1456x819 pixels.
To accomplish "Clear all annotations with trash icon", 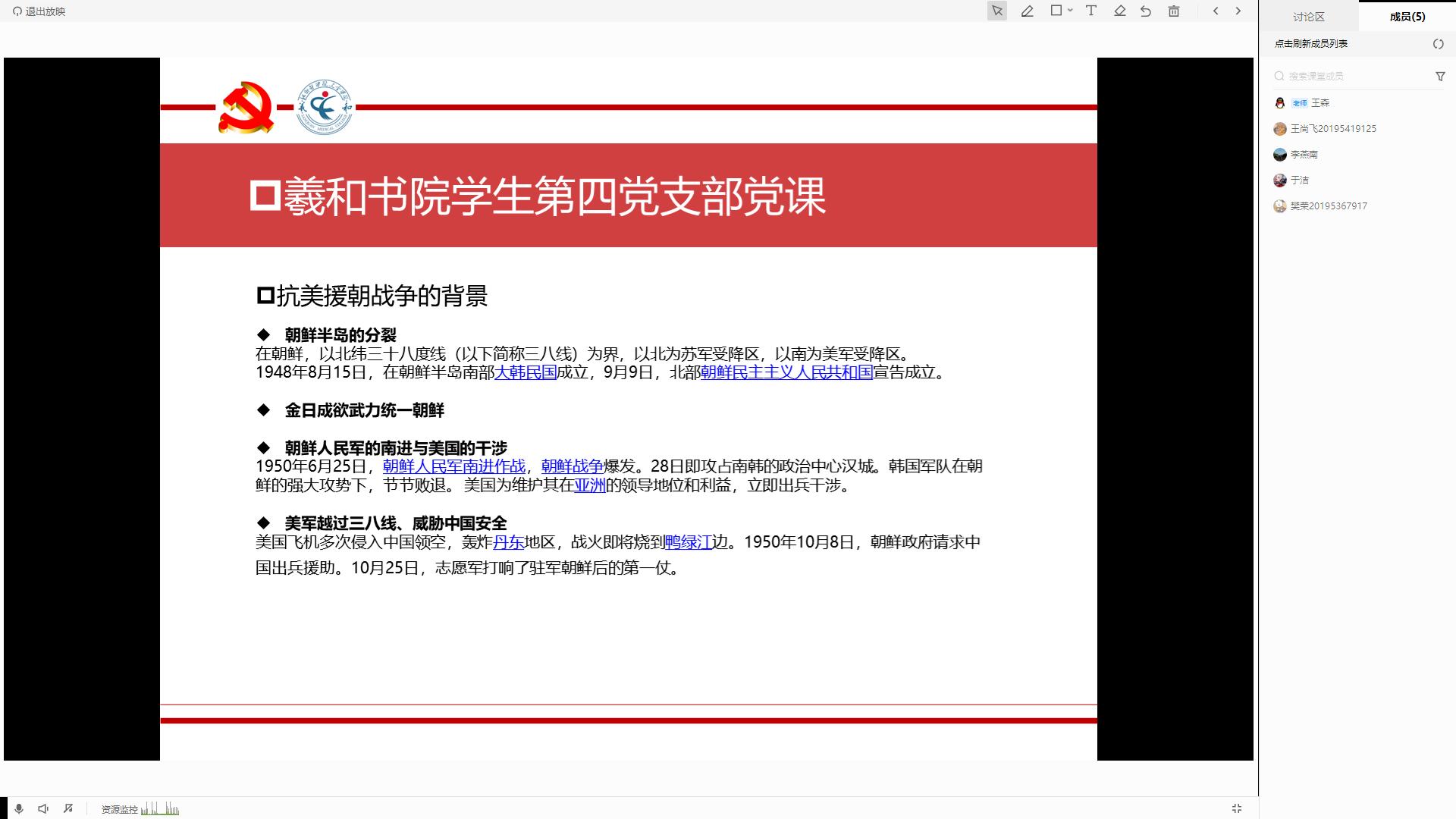I will click(x=1174, y=11).
